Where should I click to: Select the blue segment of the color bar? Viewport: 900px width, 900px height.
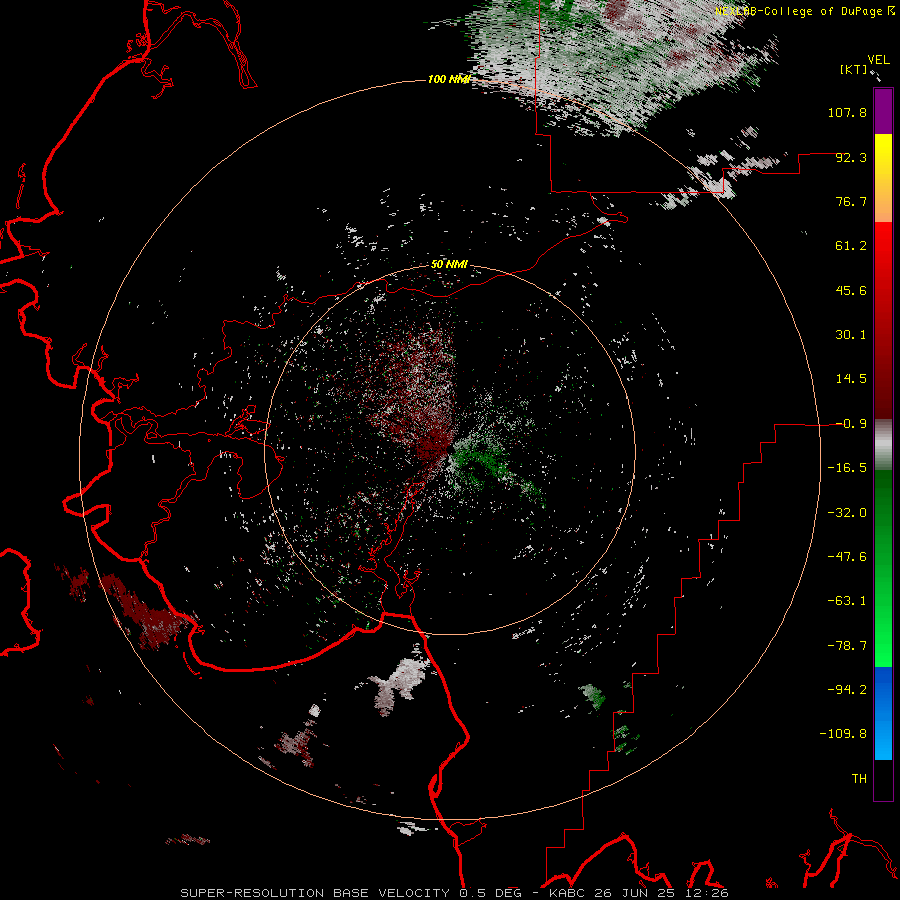coord(883,713)
